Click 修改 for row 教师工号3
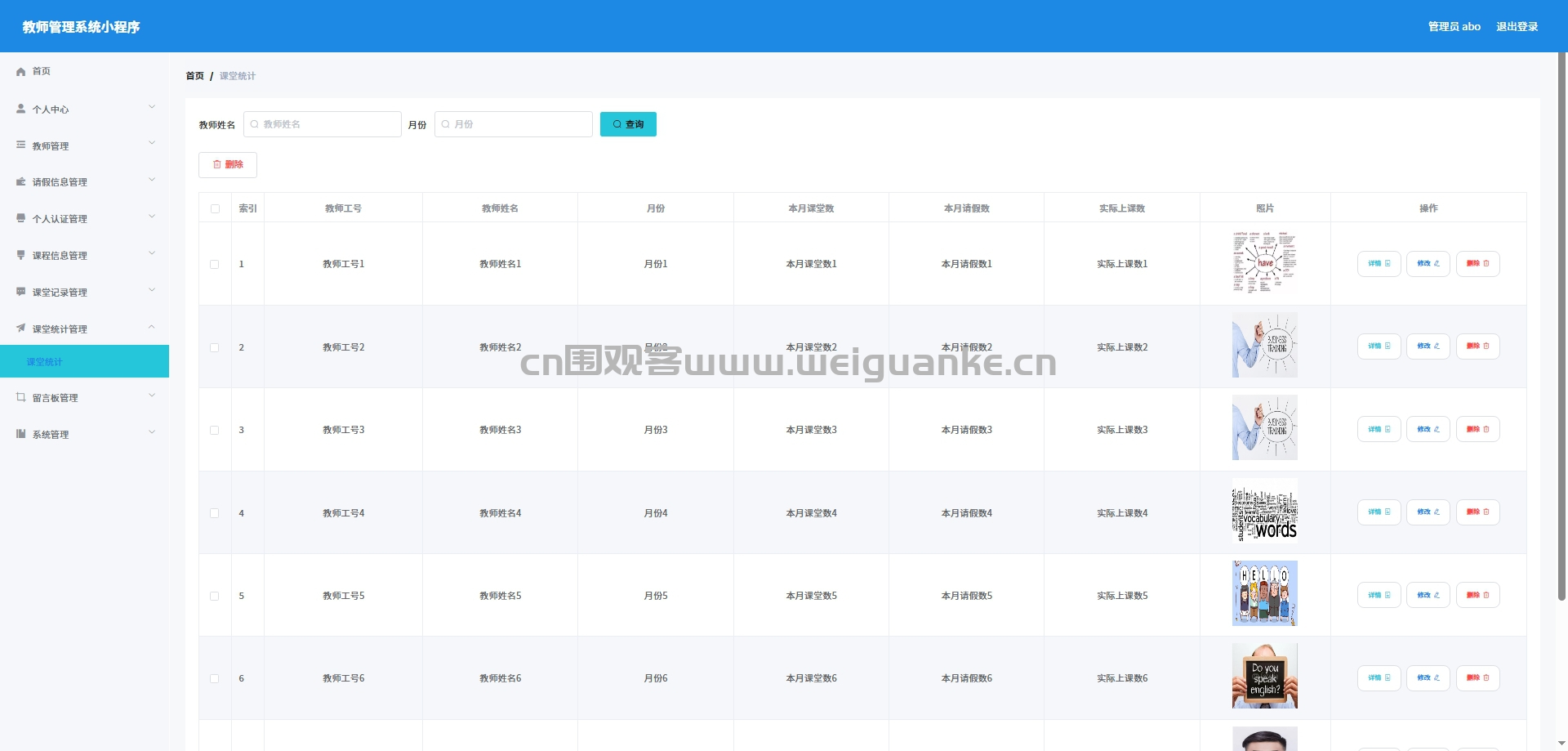1568x751 pixels. click(x=1428, y=430)
